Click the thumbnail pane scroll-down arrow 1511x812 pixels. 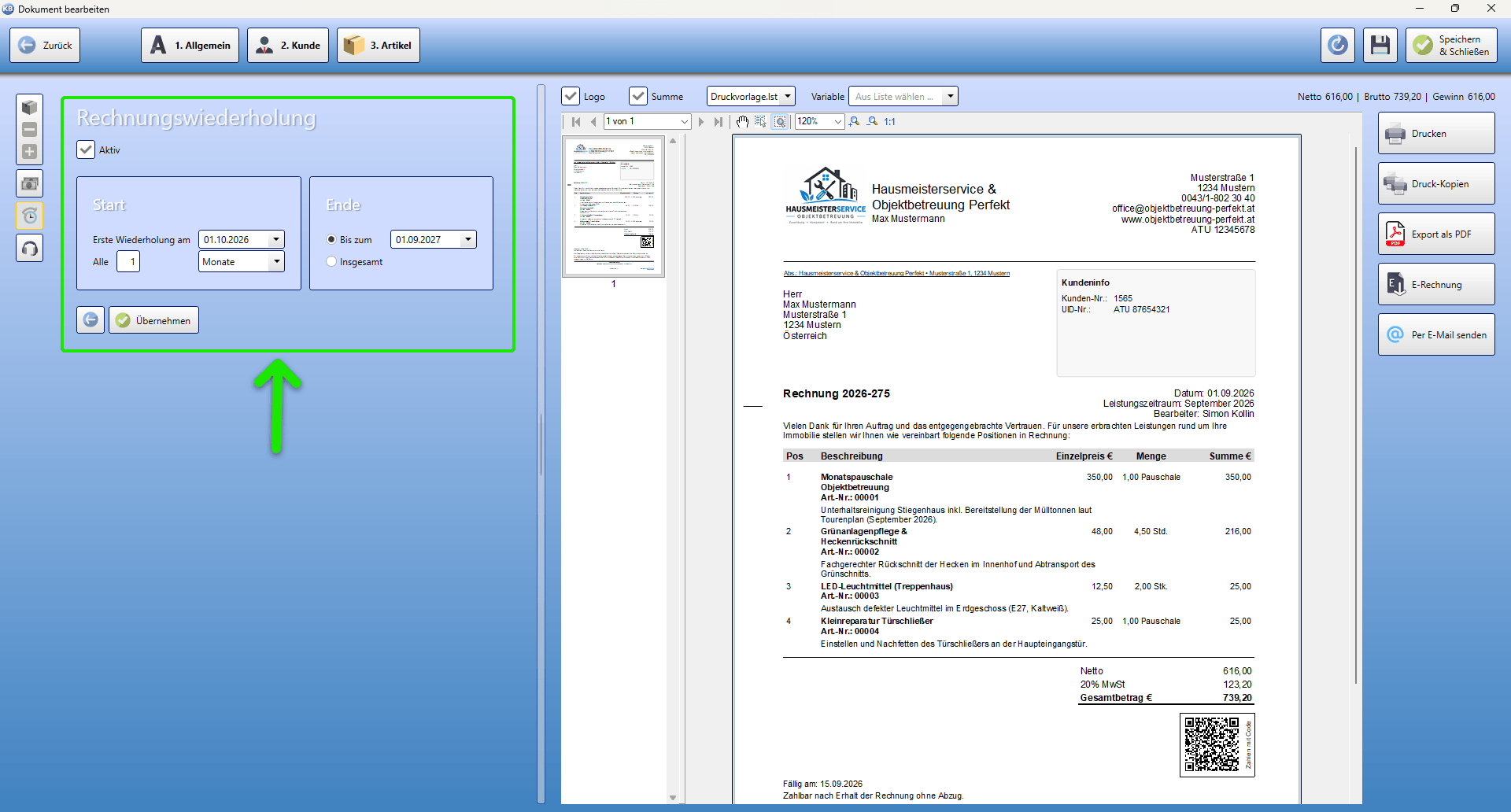pos(673,798)
